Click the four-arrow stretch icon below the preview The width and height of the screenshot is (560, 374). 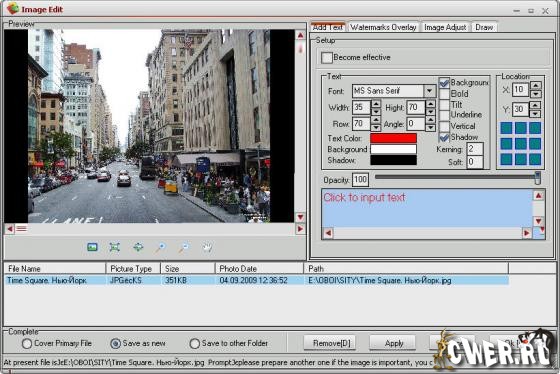pyautogui.click(x=138, y=247)
